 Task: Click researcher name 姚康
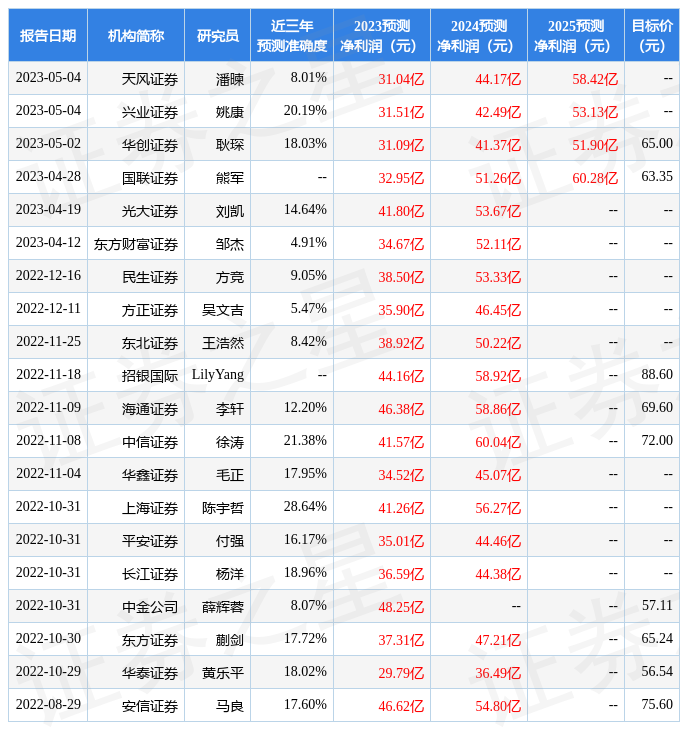click(230, 112)
